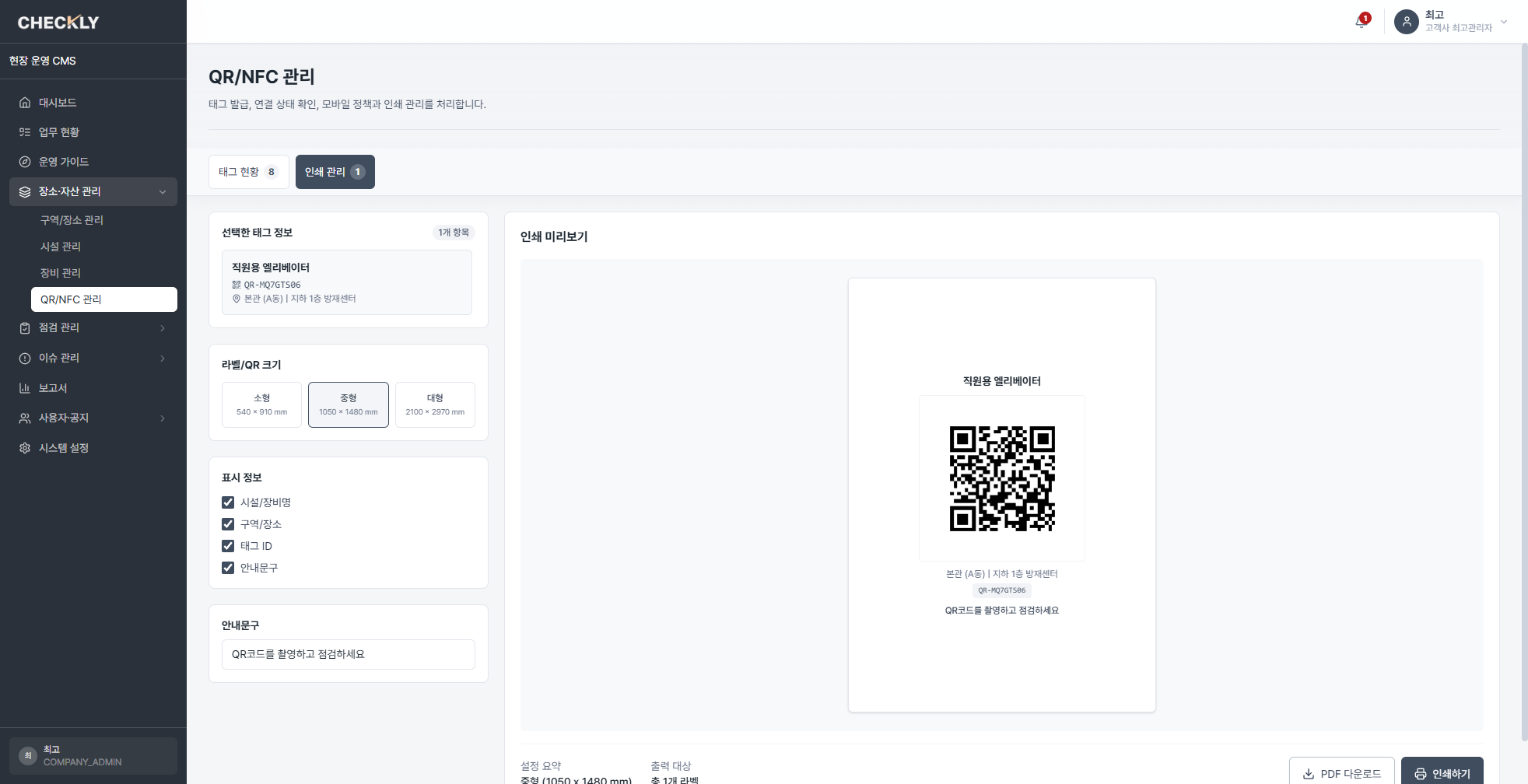Image resolution: width=1528 pixels, height=784 pixels.
Task: Click the 시스템 설정 gear icon
Action: point(25,448)
